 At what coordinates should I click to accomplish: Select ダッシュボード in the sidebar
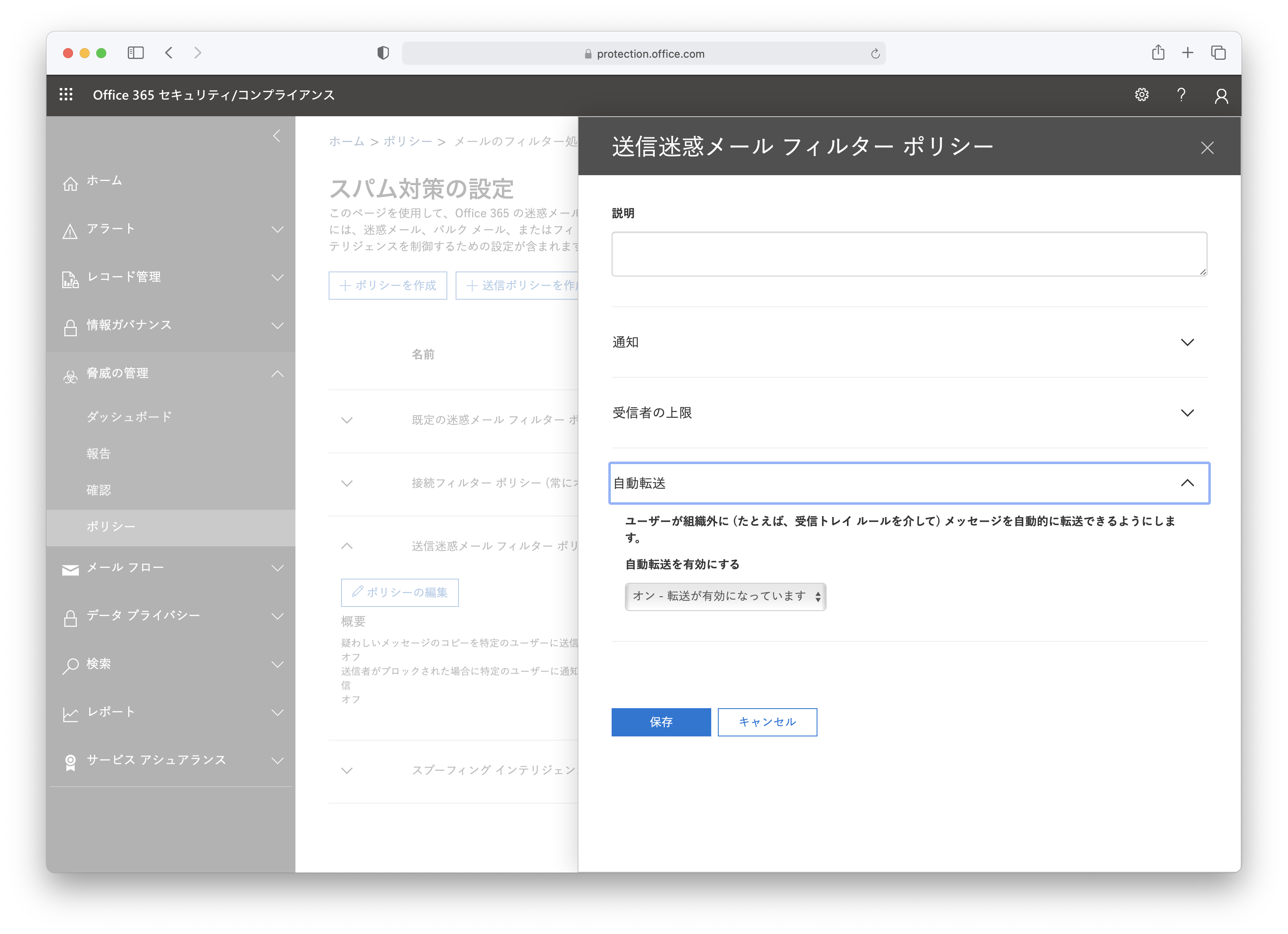129,416
